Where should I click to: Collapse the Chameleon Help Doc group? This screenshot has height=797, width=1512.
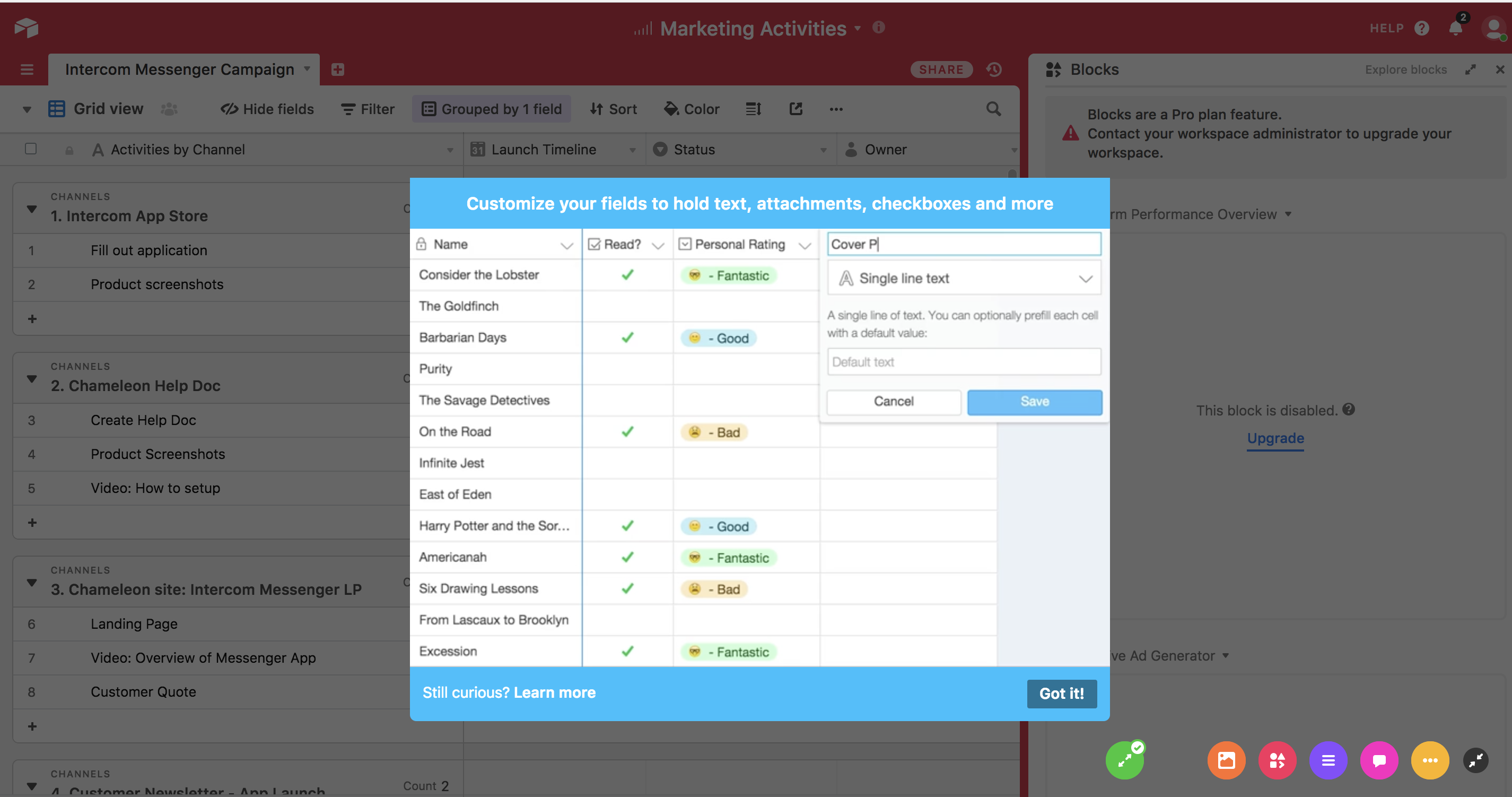pos(32,379)
